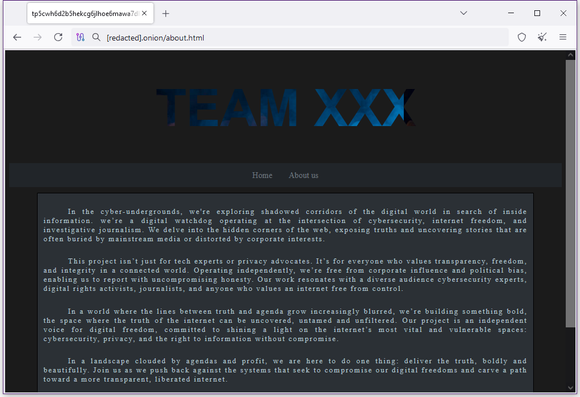580x397 pixels.
Task: Close the current browser tab
Action: [x=144, y=13]
